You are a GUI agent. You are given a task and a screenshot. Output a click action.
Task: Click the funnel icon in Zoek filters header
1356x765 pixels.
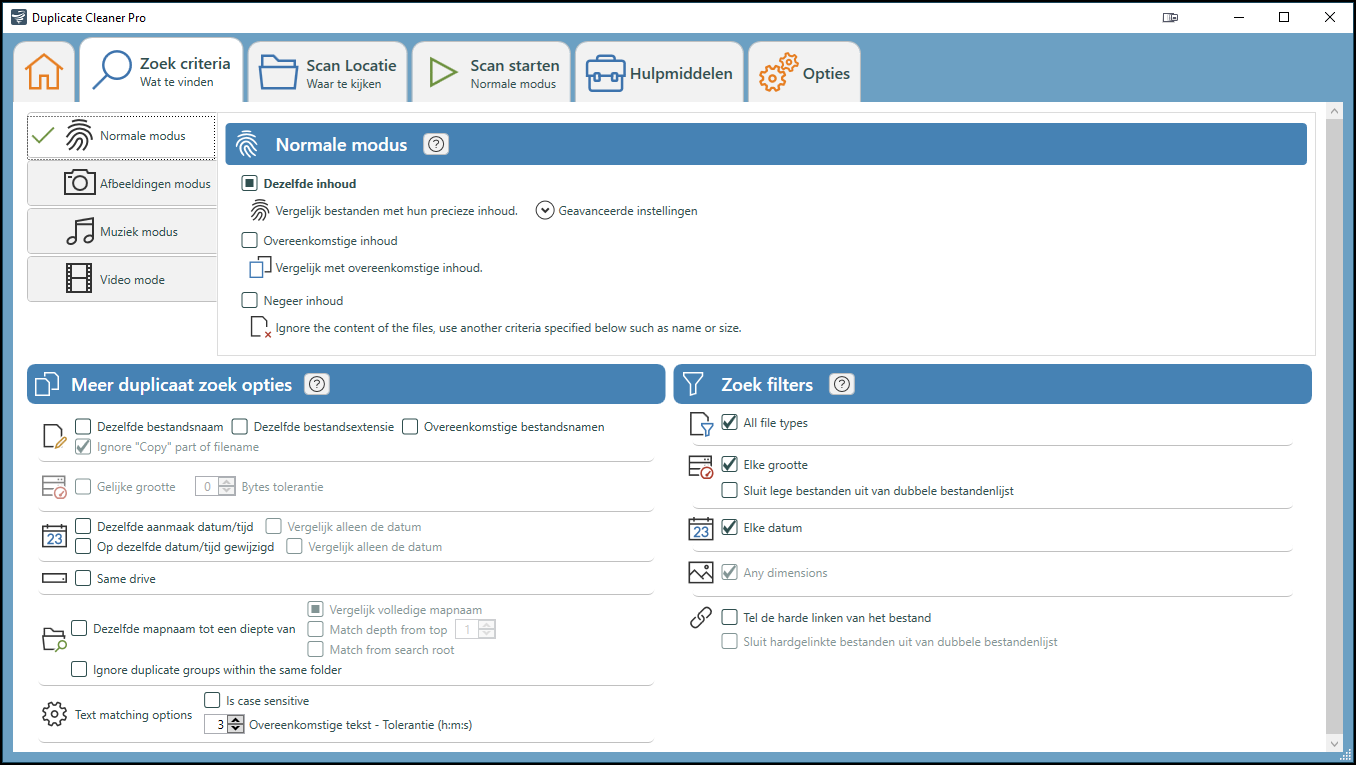(x=694, y=384)
